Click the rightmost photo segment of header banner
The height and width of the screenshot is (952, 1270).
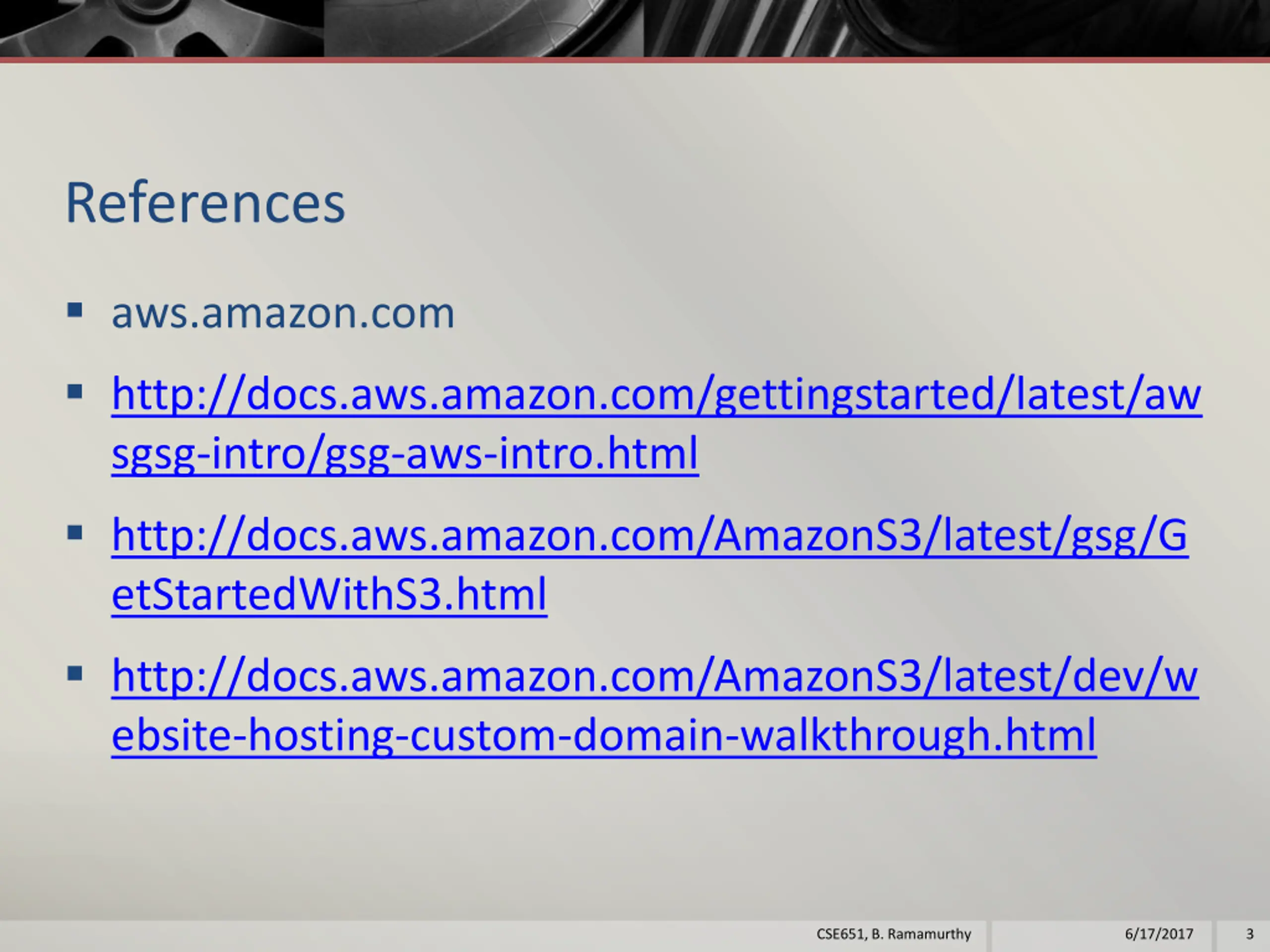coord(956,28)
